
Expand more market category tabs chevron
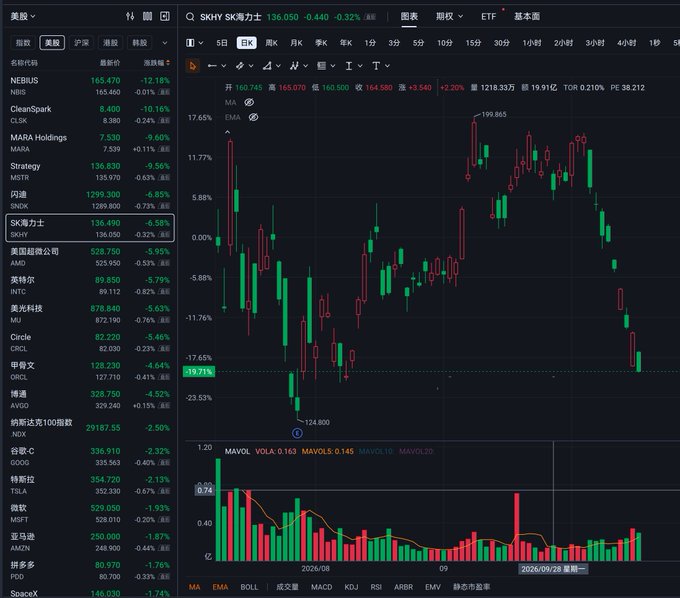tap(165, 43)
